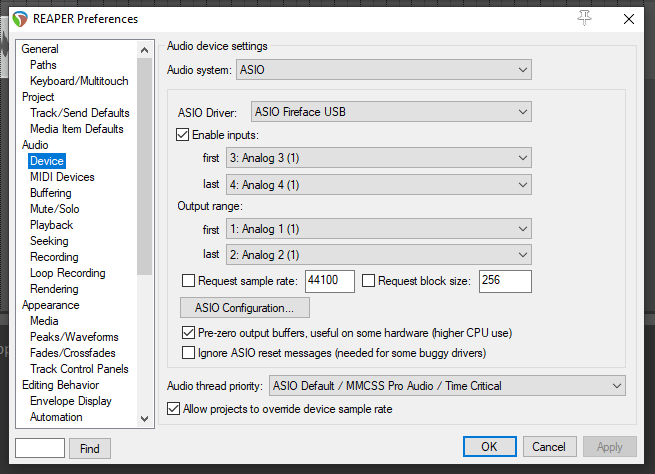The image size is (655, 474).
Task: Enable Request sample rate checkbox
Action: pyautogui.click(x=189, y=281)
